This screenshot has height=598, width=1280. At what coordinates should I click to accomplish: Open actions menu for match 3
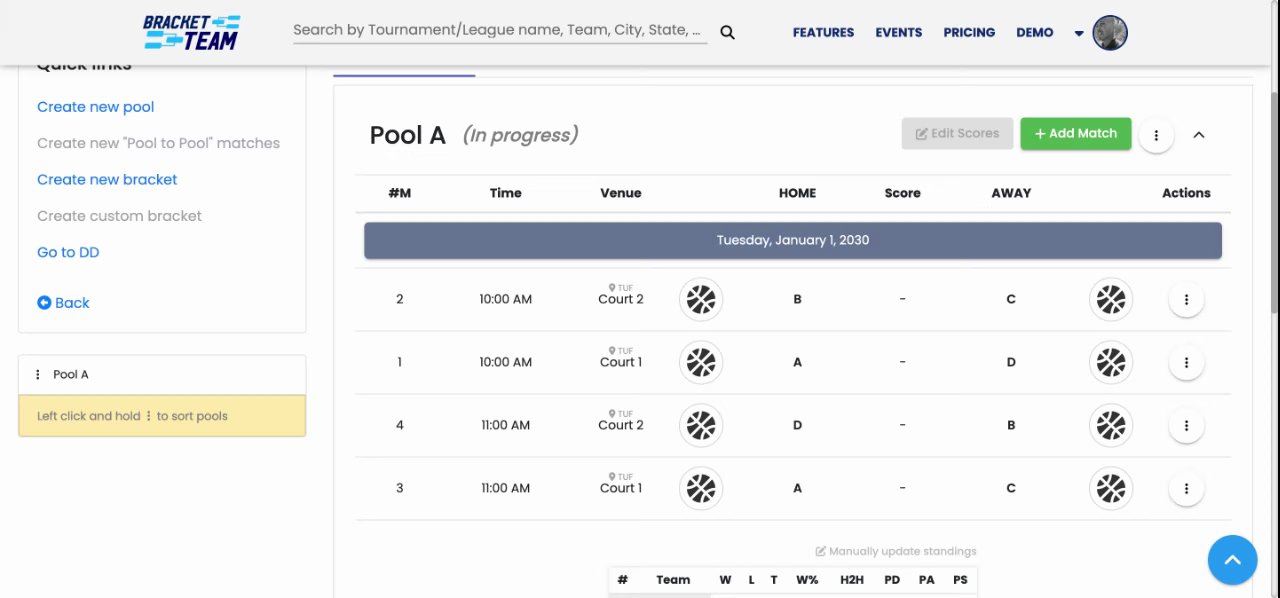pos(1186,488)
